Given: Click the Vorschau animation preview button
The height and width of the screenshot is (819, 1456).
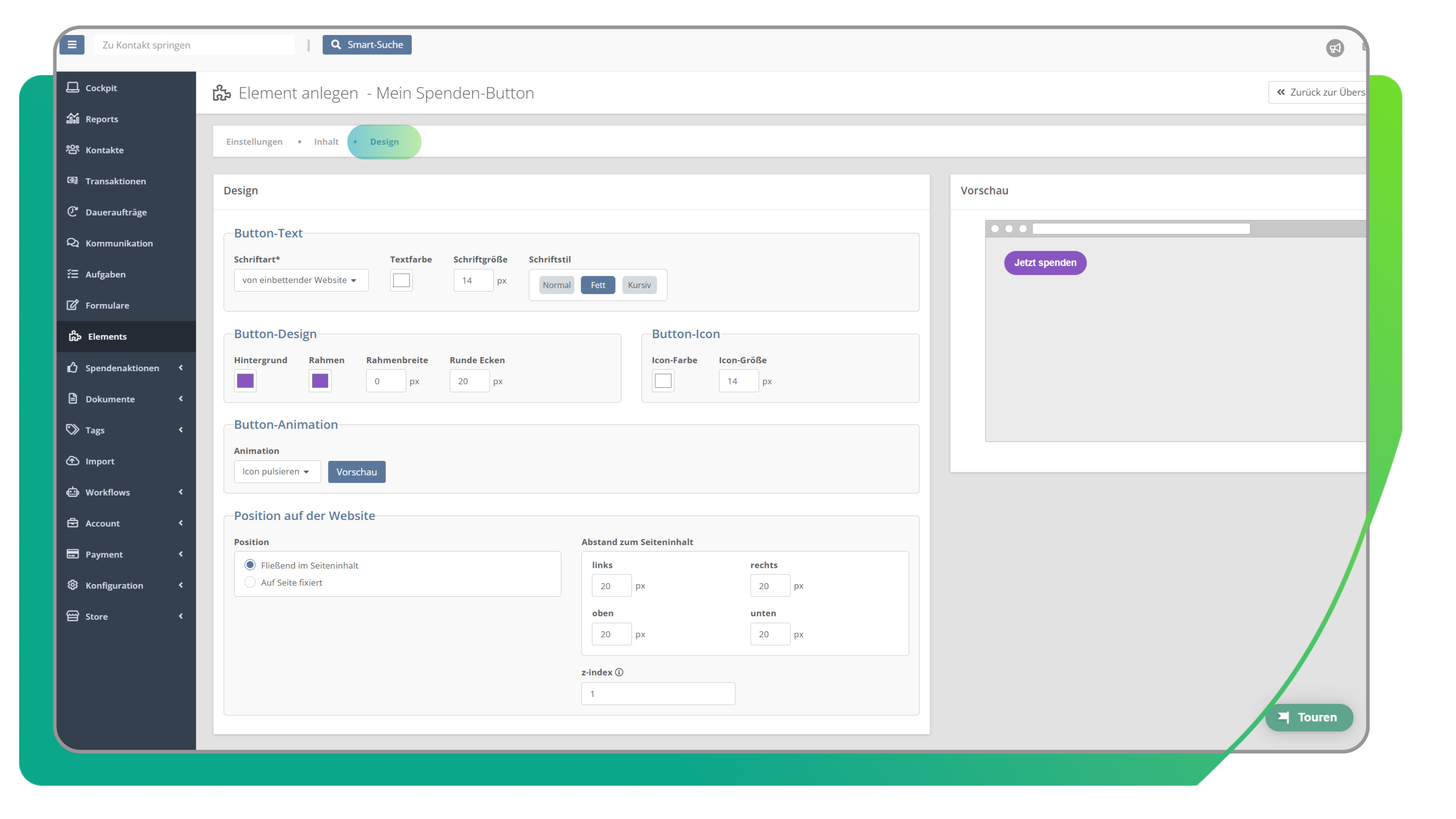Looking at the screenshot, I should click(357, 471).
